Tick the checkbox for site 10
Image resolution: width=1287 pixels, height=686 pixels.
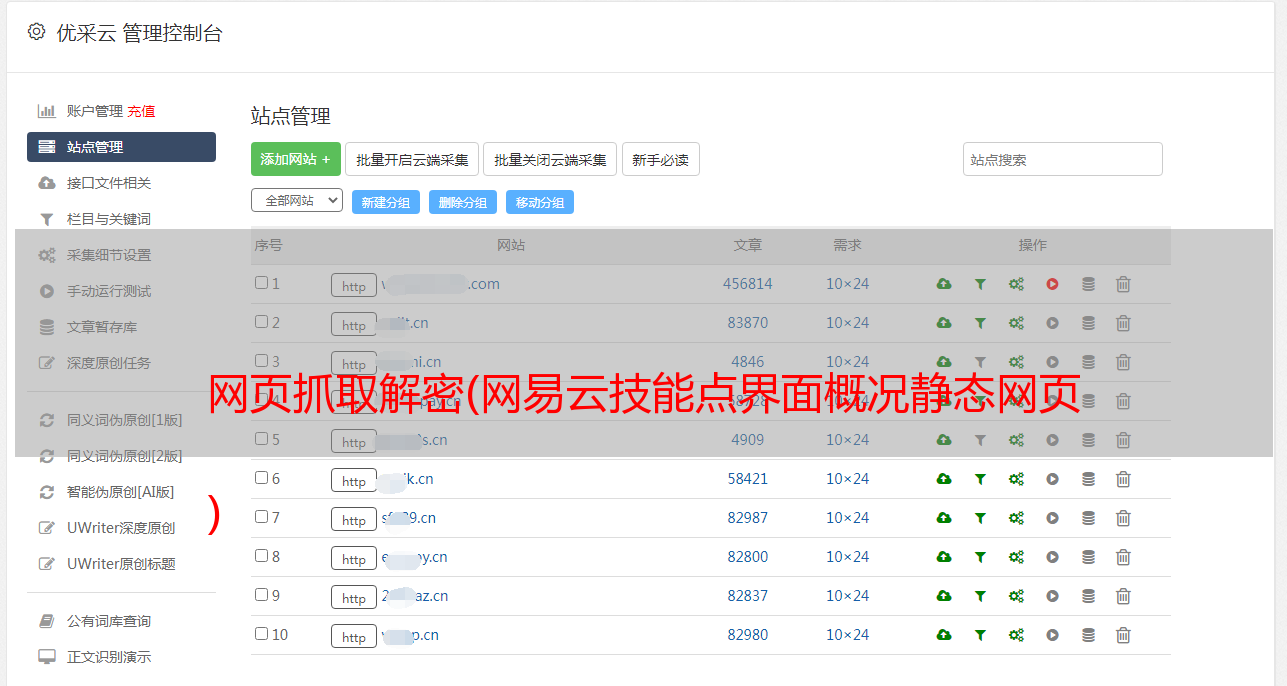261,634
